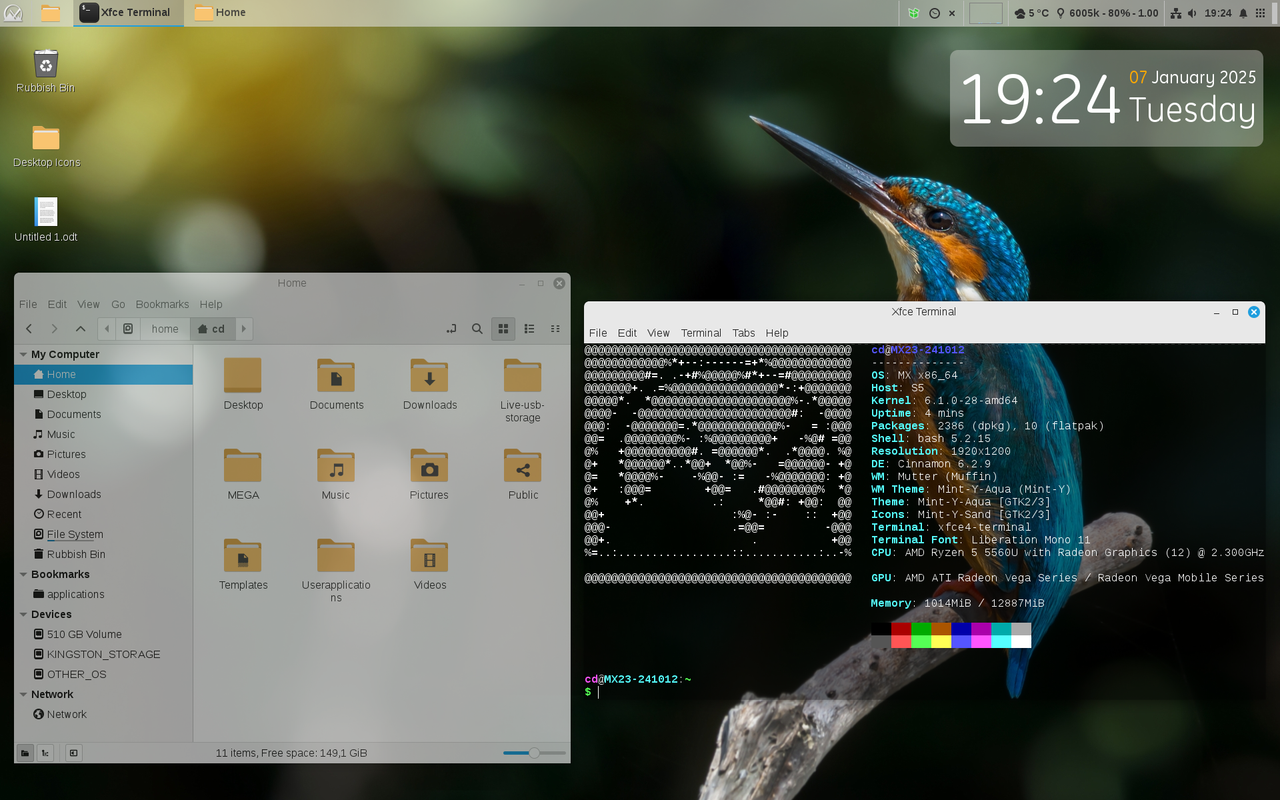Select Rubbish Bin in sidebar

(103, 554)
